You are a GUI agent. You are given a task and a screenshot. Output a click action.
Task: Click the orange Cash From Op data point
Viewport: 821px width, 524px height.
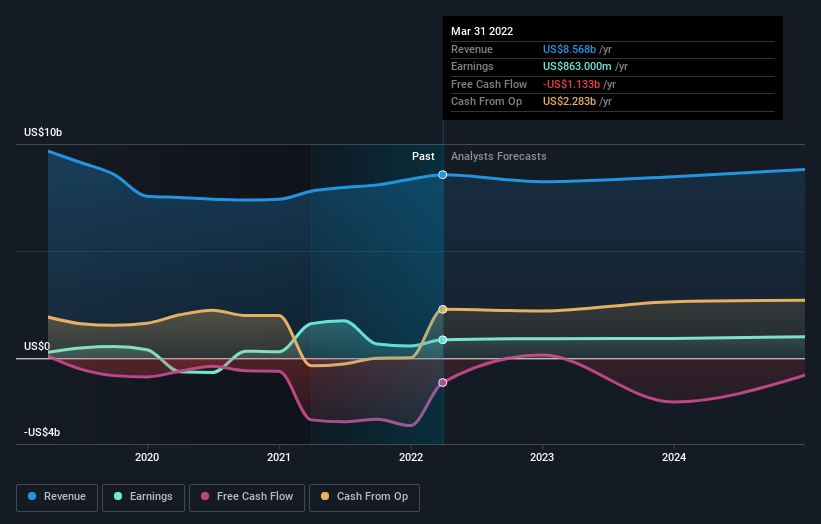(x=442, y=309)
